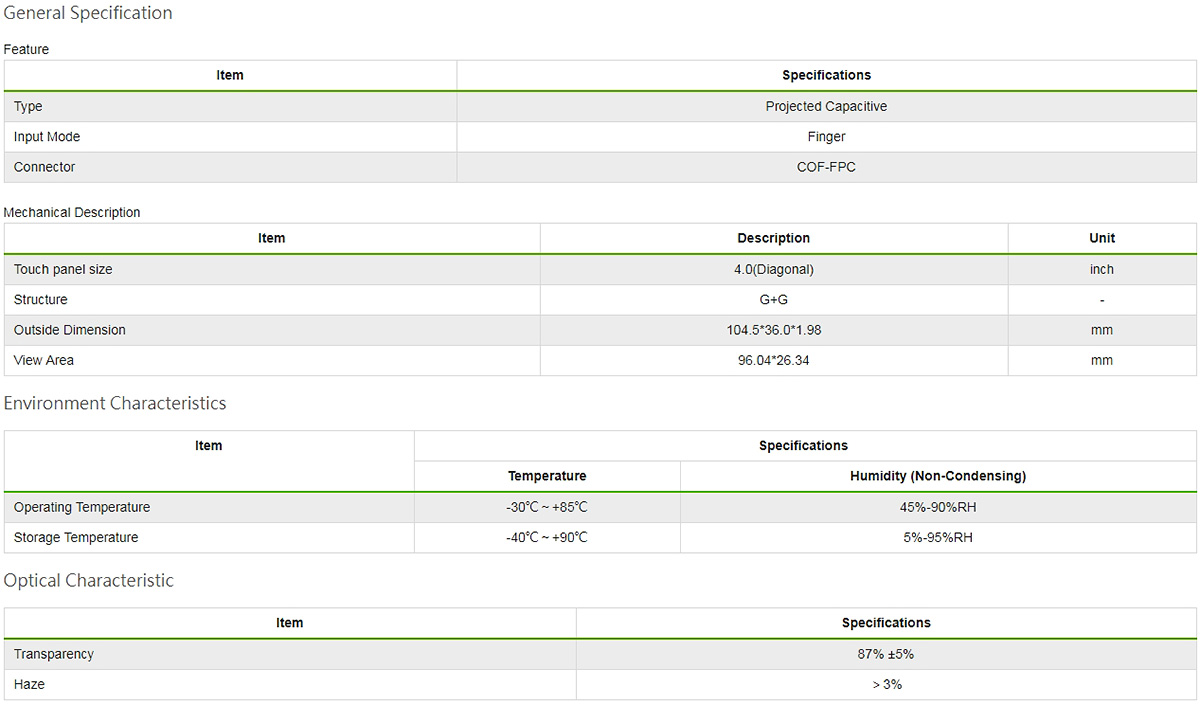Click the Outside Dimension value 104.5*36.0*1.98
1200x705 pixels.
click(773, 330)
